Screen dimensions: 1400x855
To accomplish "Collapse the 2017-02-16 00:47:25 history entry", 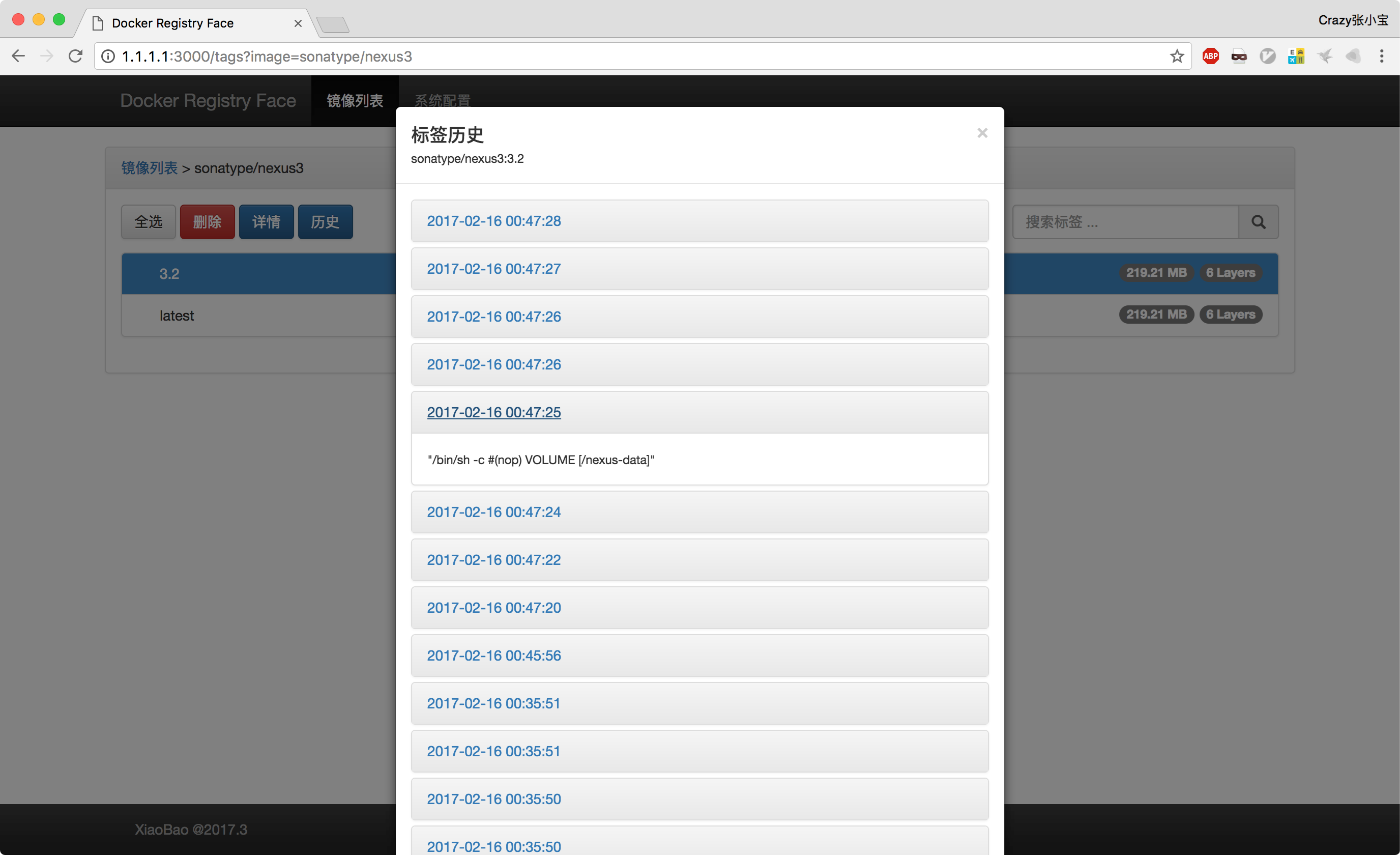I will (x=493, y=412).
